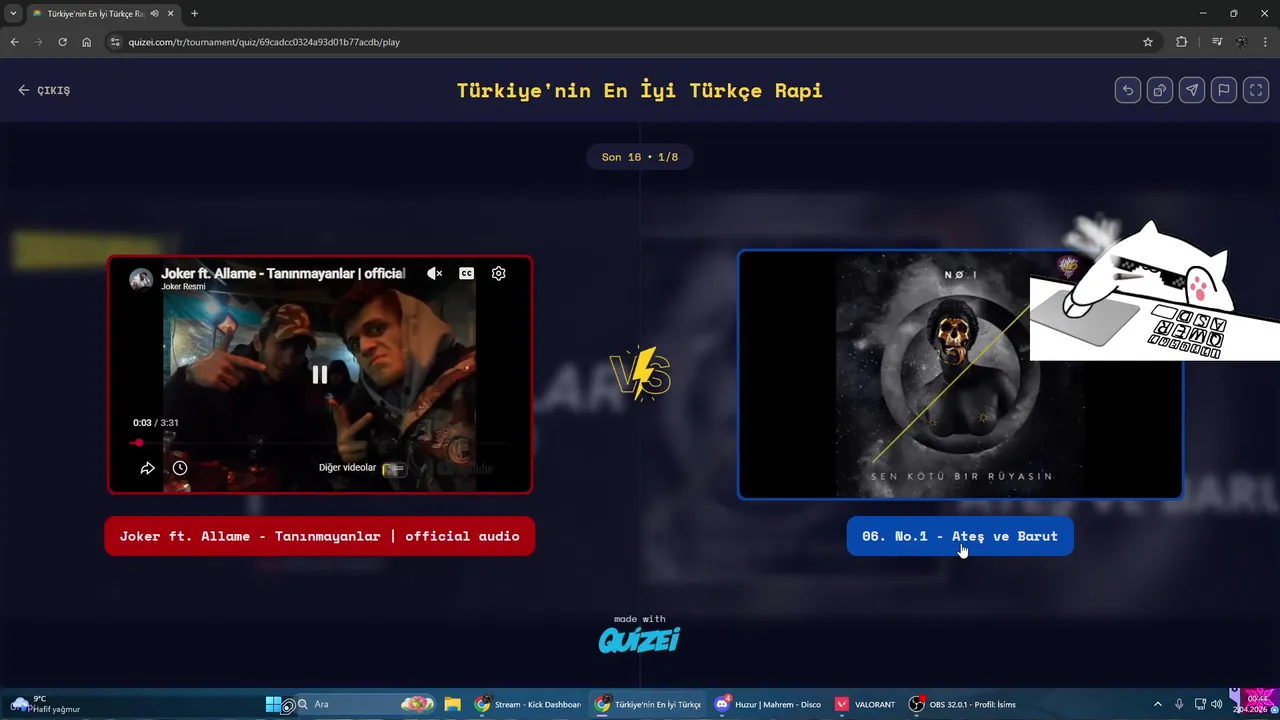Open Chrome media control icon

point(1216,42)
